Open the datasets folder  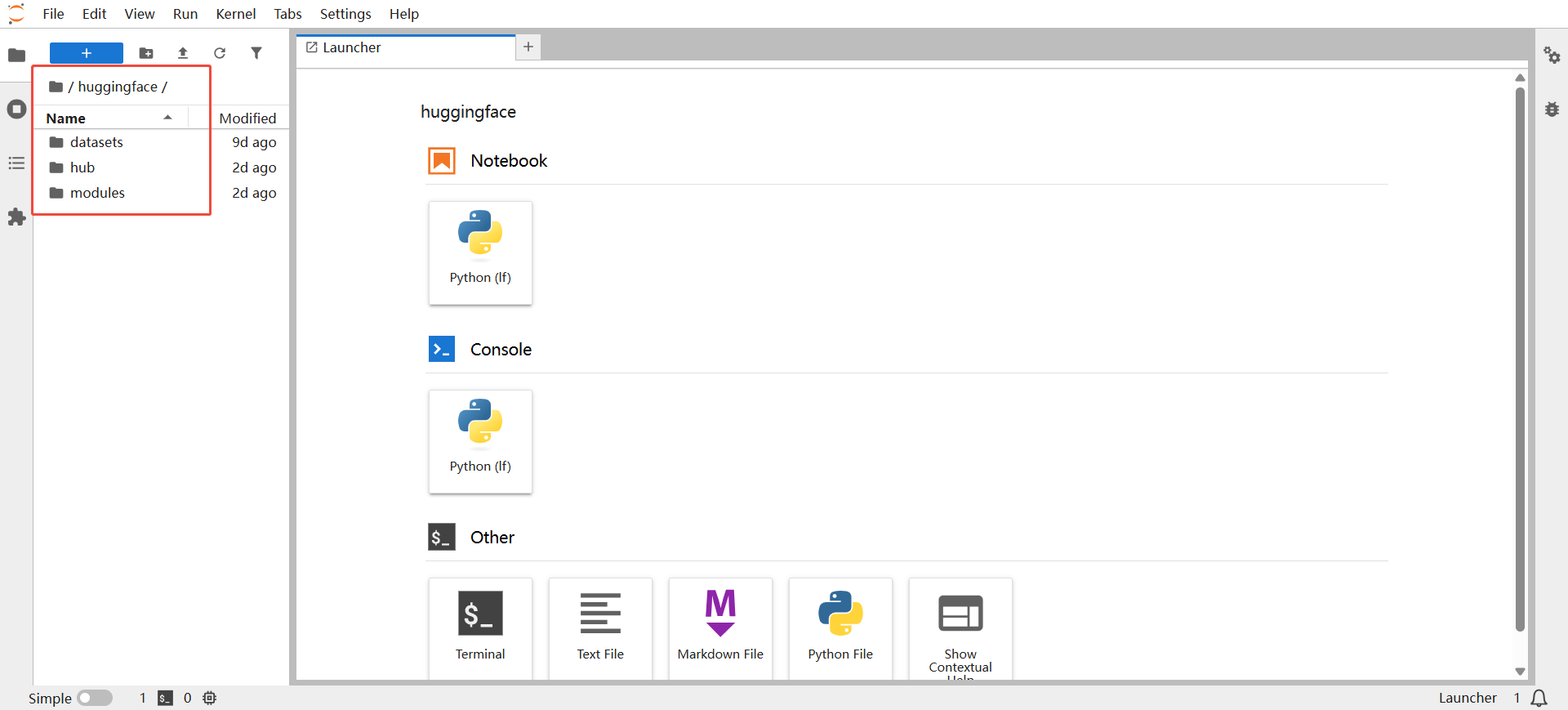[96, 142]
